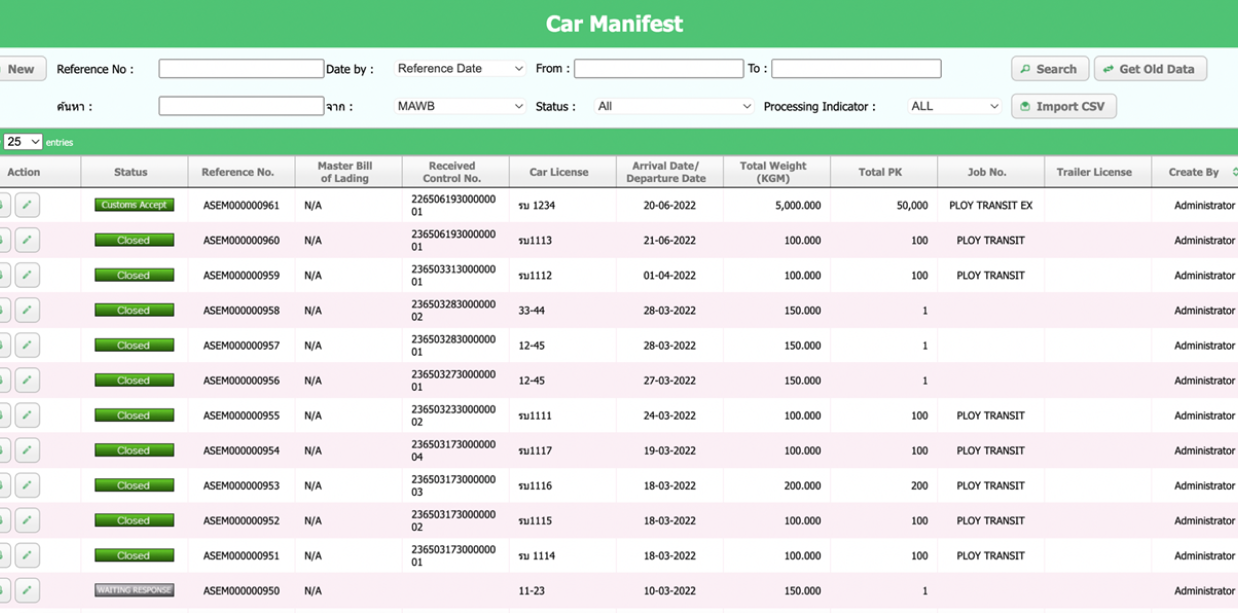Viewport: 1238px width, 613px height.
Task: Open edit for record ASEM000000958
Action: (x=27, y=310)
